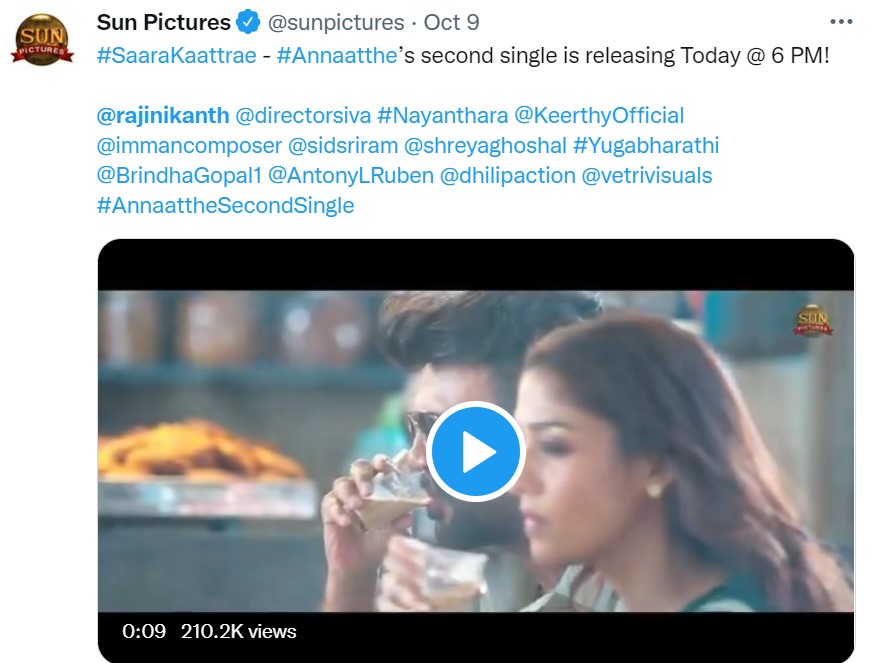Click the Oct 9 tweet date
The height and width of the screenshot is (663, 874).
point(451,22)
